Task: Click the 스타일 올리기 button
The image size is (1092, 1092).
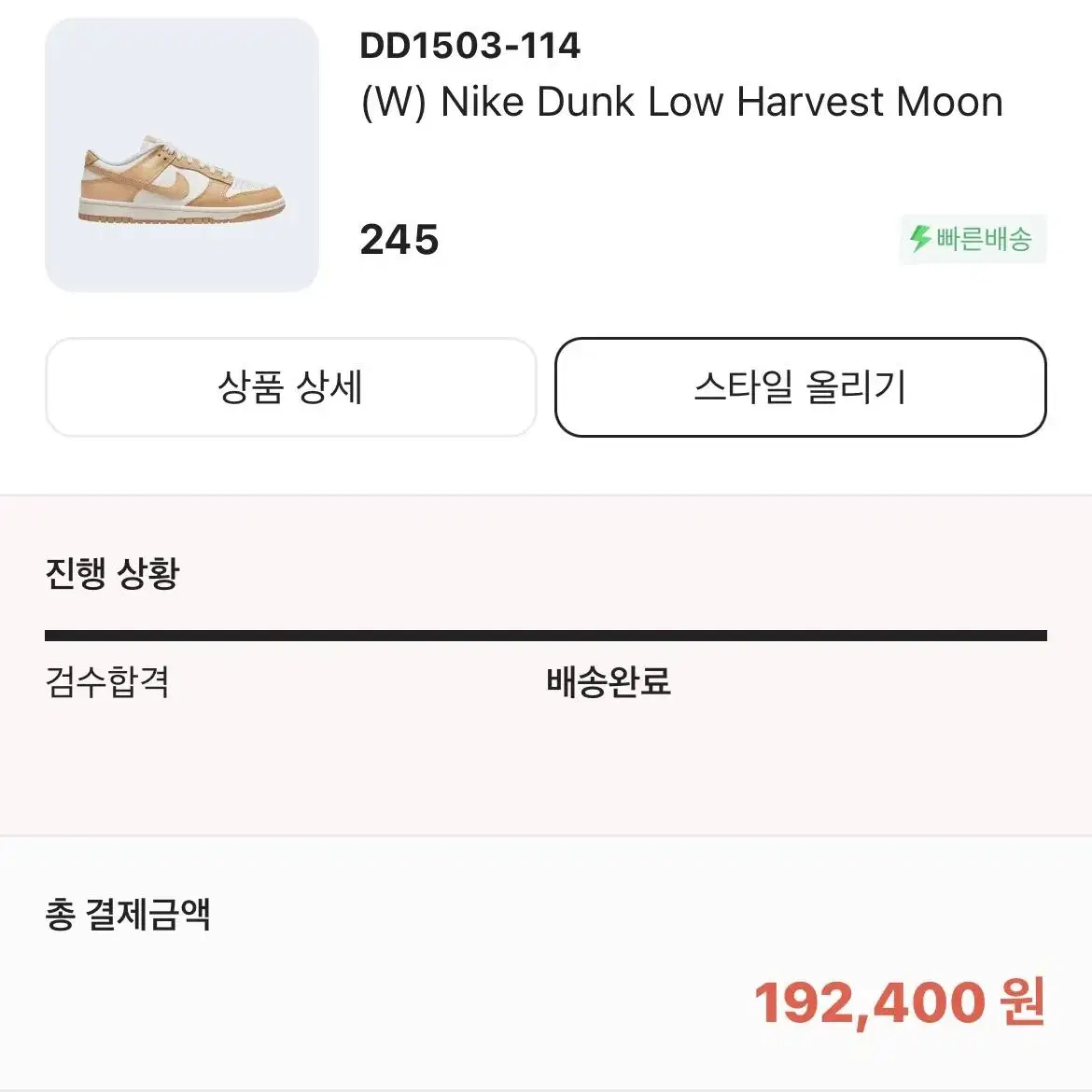Action: click(x=800, y=387)
